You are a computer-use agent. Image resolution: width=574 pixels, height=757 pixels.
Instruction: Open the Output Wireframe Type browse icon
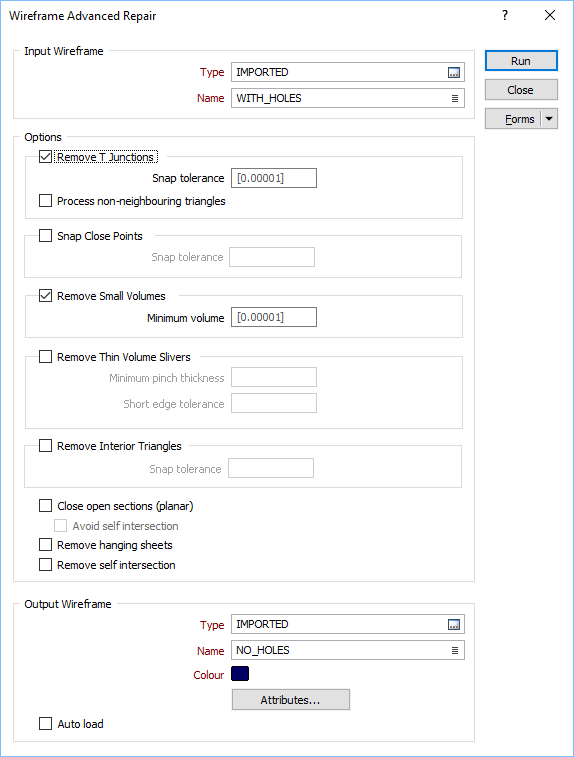pos(454,625)
